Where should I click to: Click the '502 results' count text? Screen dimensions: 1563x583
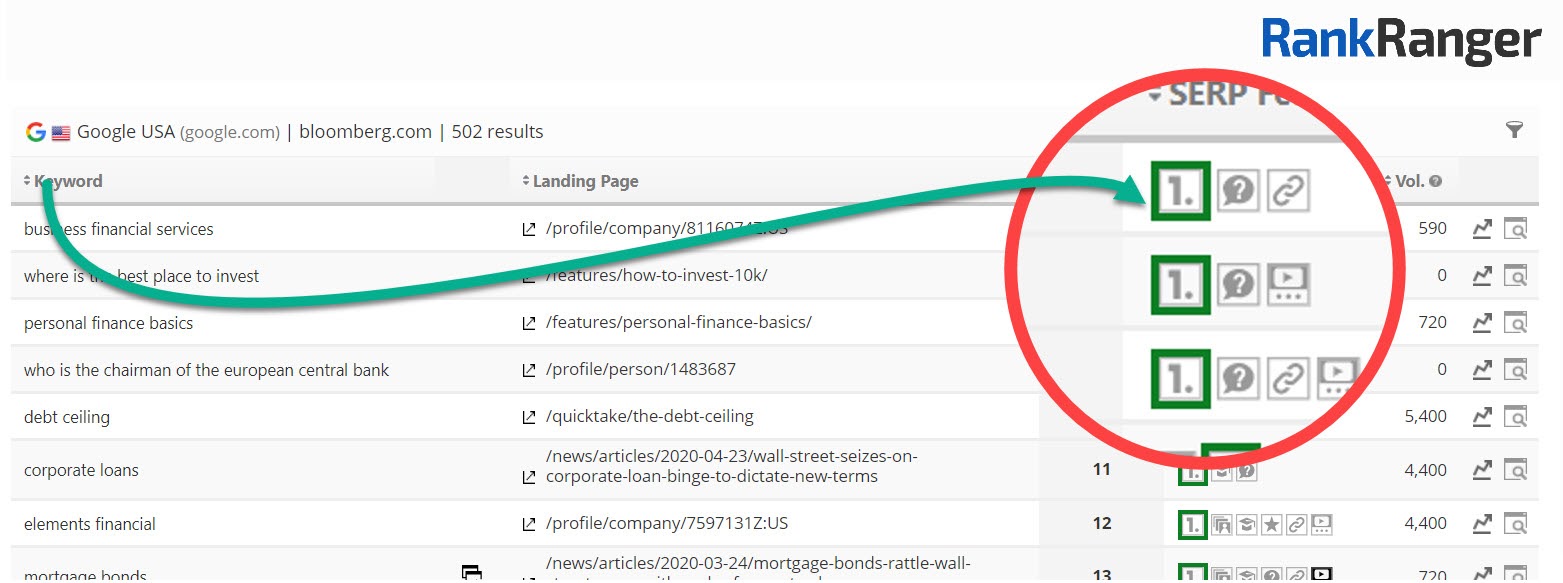pyautogui.click(x=498, y=132)
